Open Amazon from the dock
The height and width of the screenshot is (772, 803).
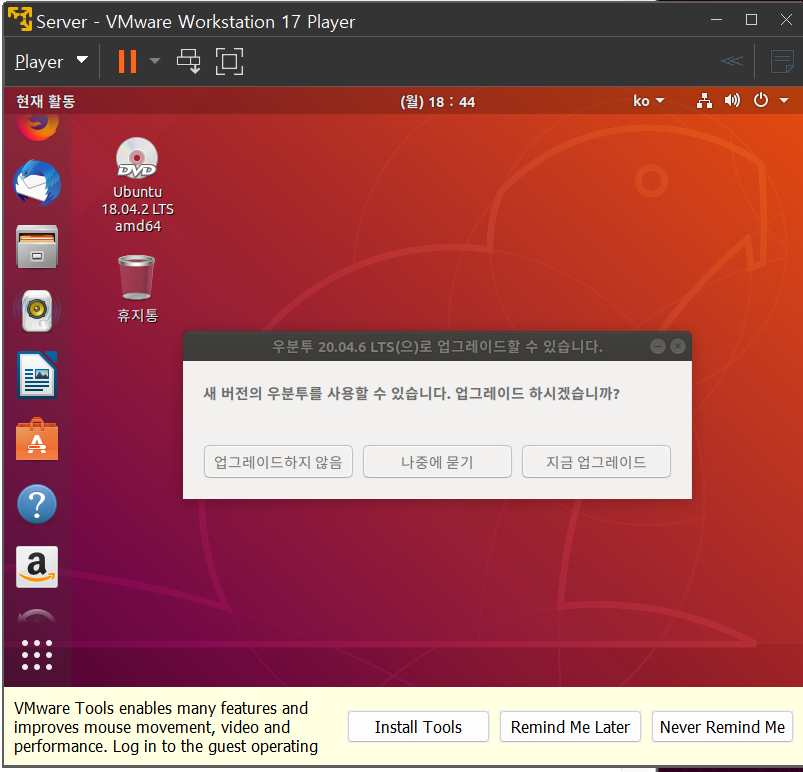[37, 567]
